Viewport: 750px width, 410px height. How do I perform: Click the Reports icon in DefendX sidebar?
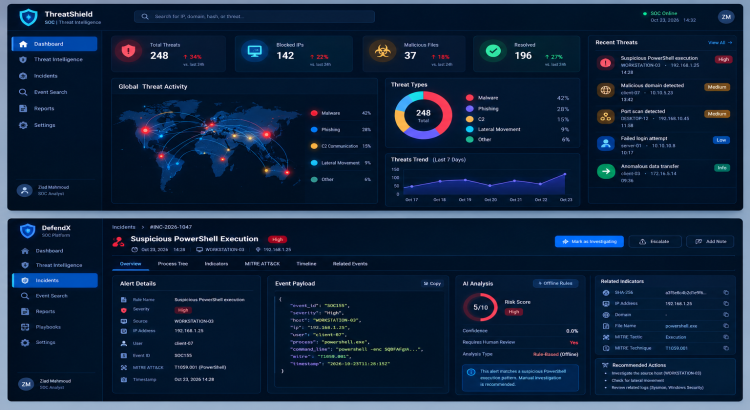click(x=25, y=311)
